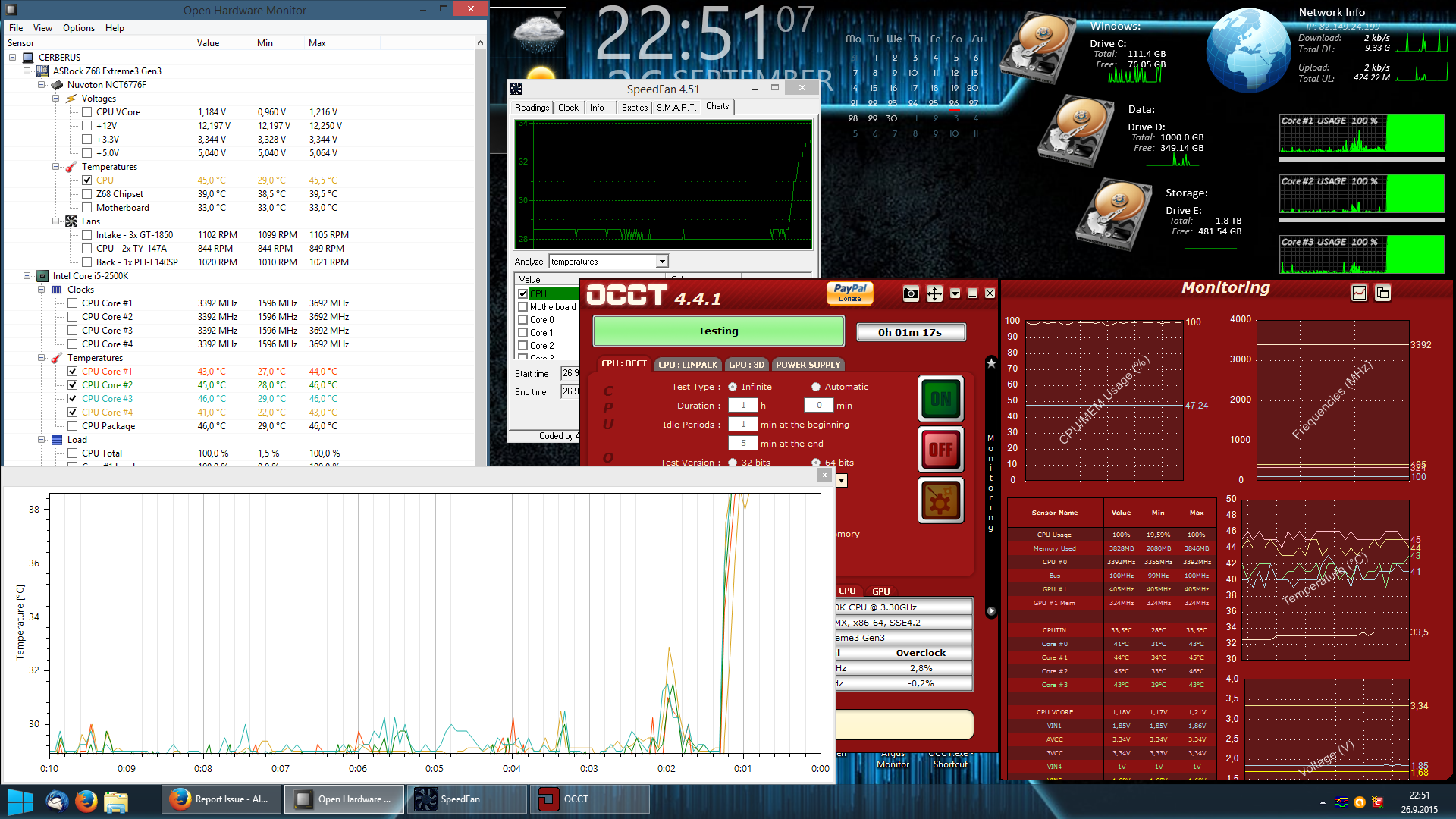Open the File menu in Open Hardware Monitor

coord(16,28)
